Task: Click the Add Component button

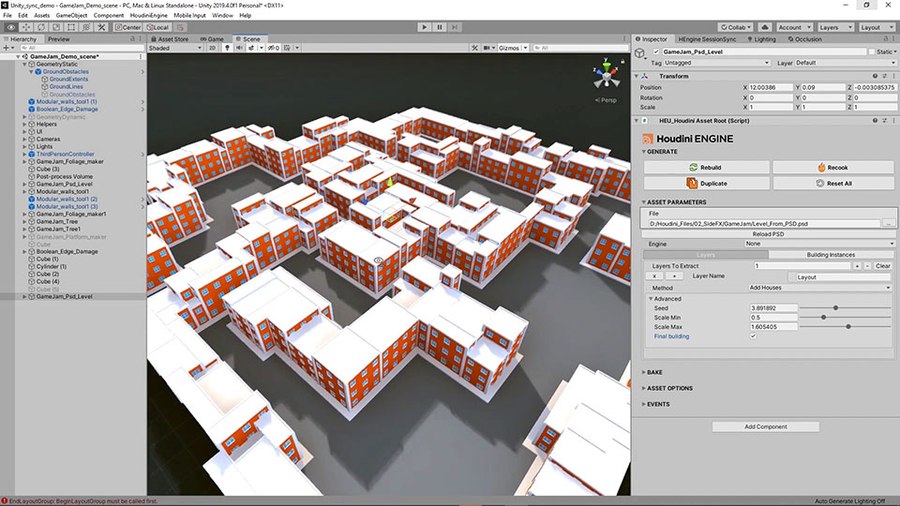Action: (766, 427)
